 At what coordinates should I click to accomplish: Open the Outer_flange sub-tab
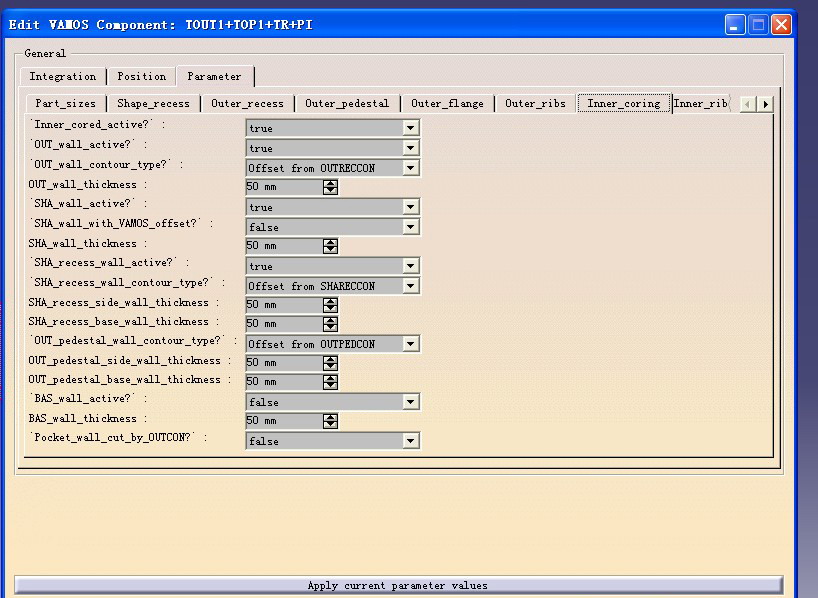(447, 103)
